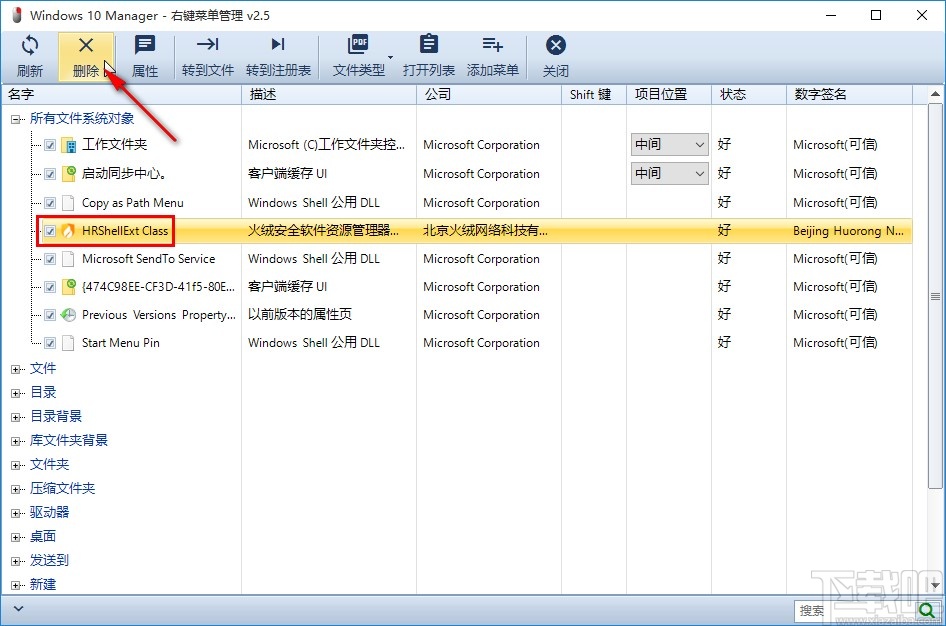Expand the 驱动器 tree node

[16, 512]
